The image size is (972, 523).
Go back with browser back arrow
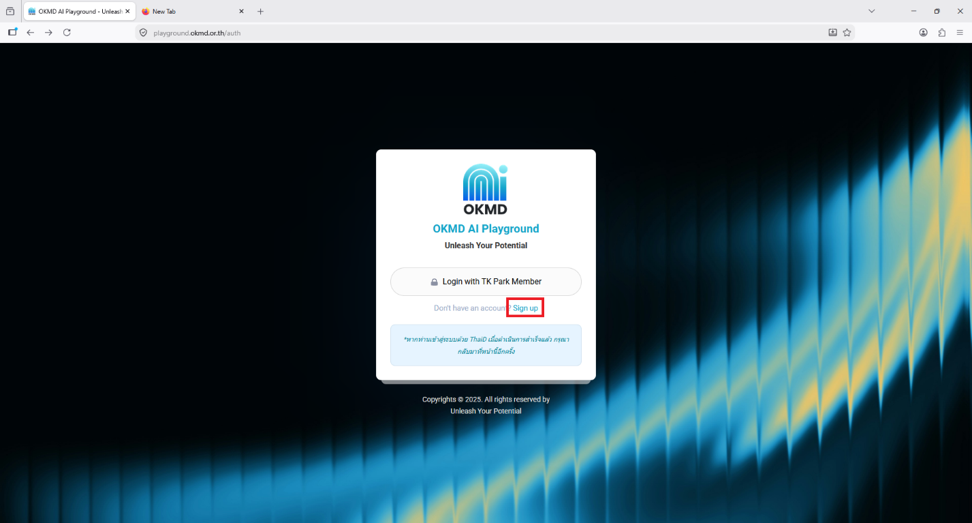click(30, 32)
